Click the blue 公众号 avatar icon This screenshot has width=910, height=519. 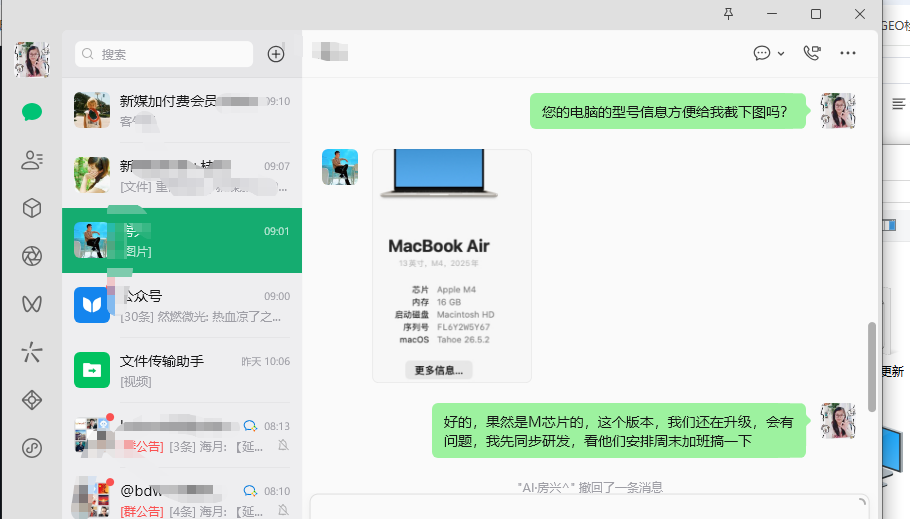[92, 305]
